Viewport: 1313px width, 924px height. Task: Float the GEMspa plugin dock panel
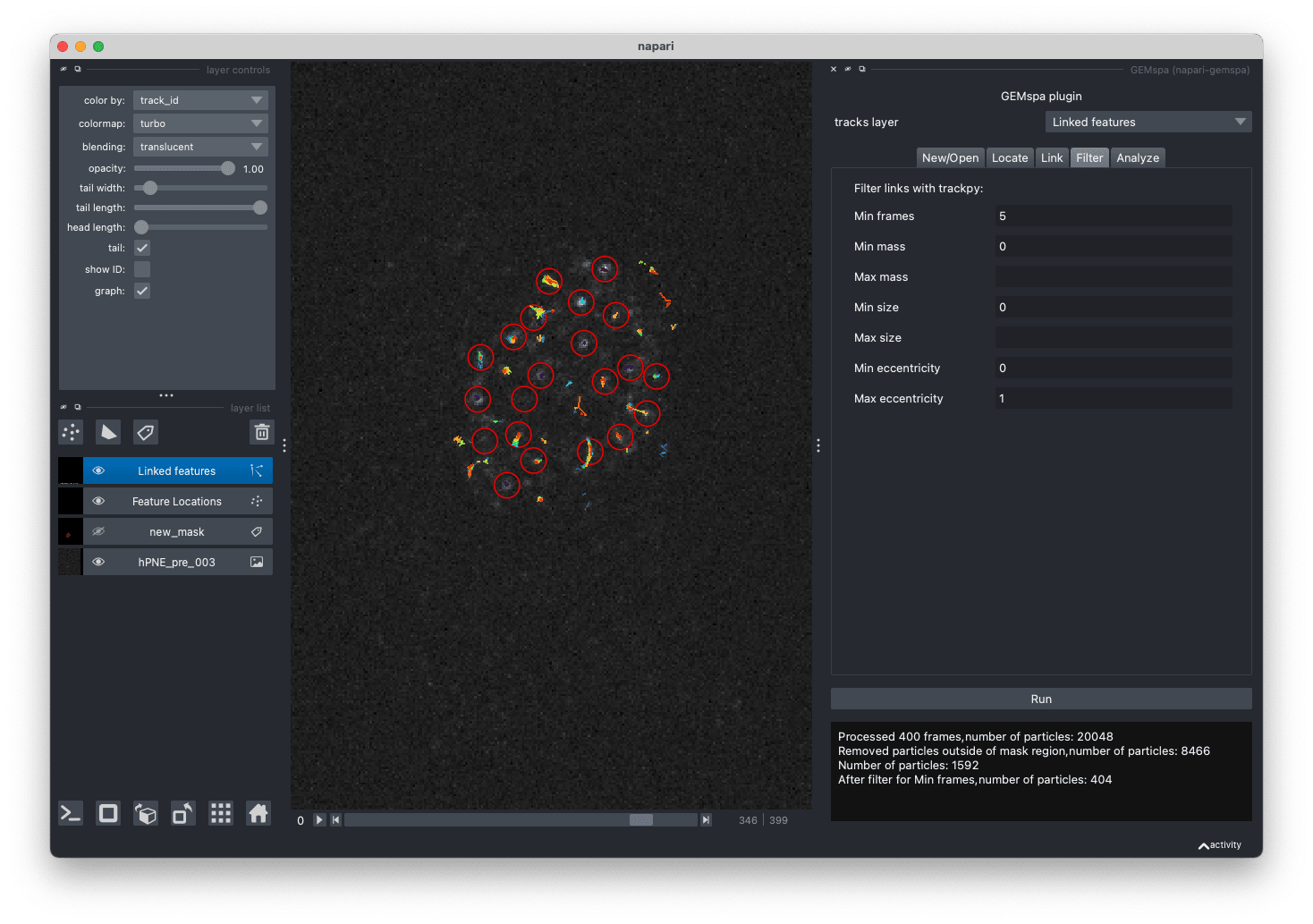(x=862, y=69)
